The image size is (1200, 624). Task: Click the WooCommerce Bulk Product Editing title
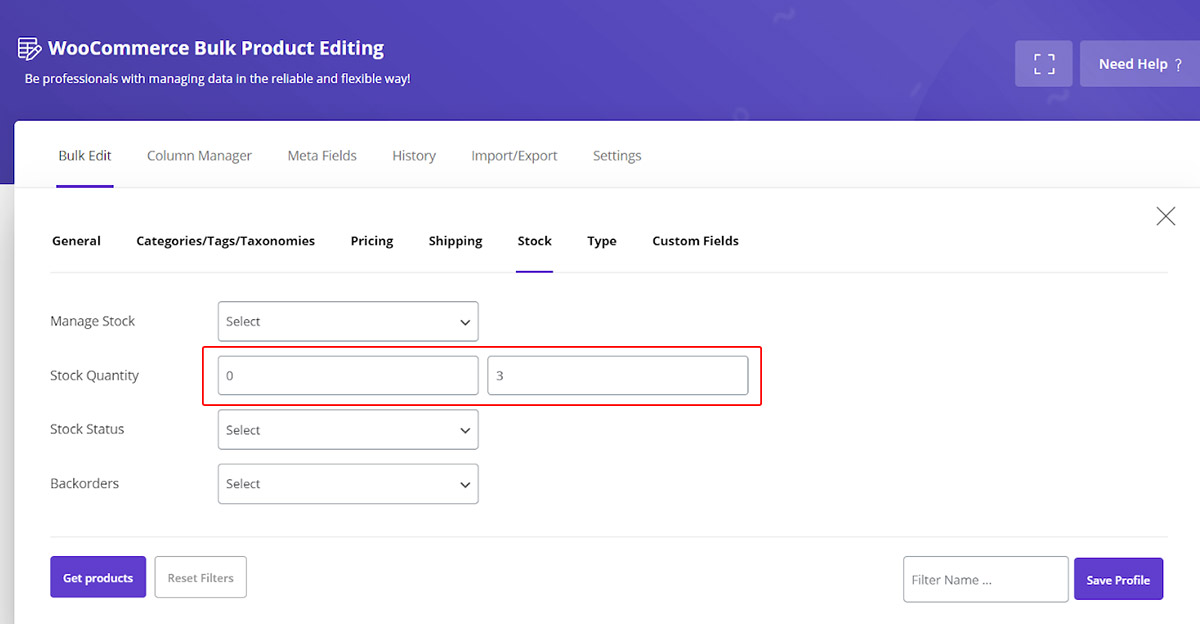[216, 48]
